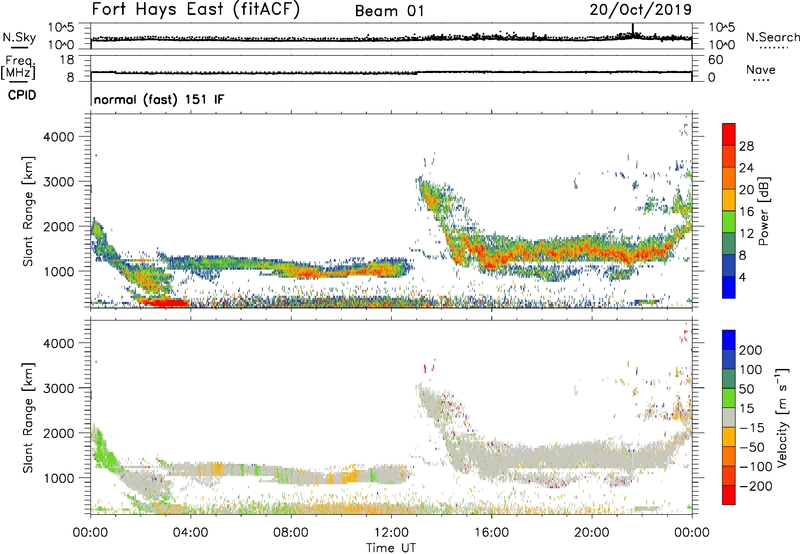Click the '100' label on velocity colorbar
The image size is (800, 554).
[751, 369]
